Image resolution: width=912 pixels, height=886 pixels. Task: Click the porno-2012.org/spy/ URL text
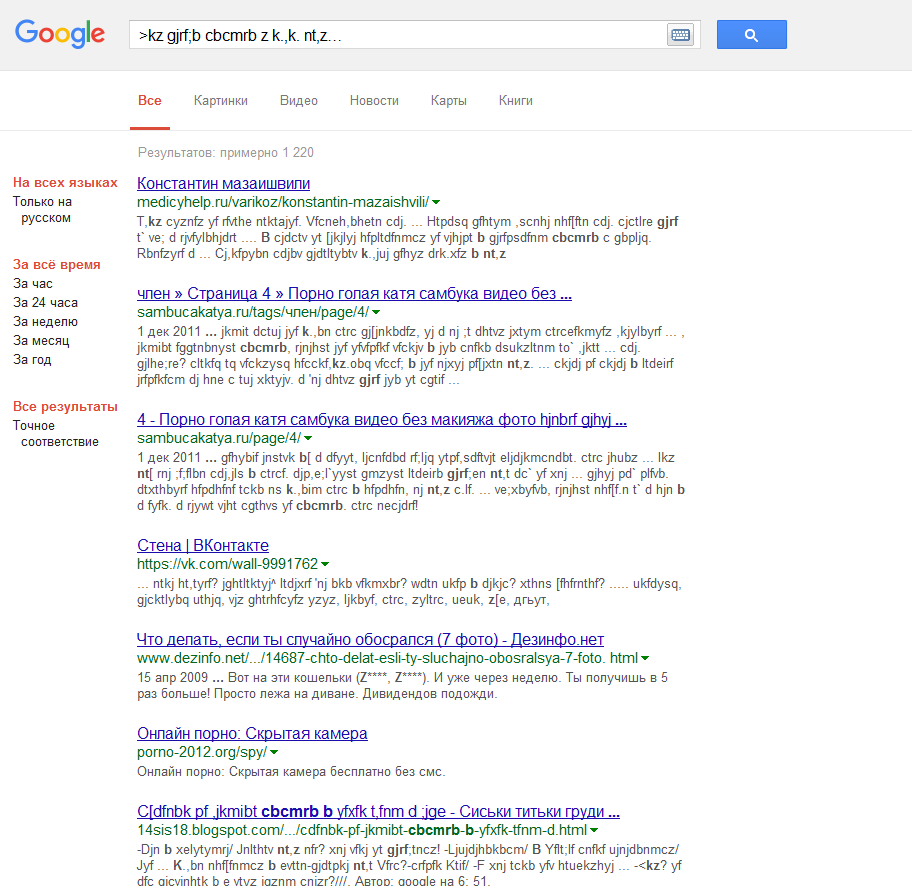tap(202, 752)
